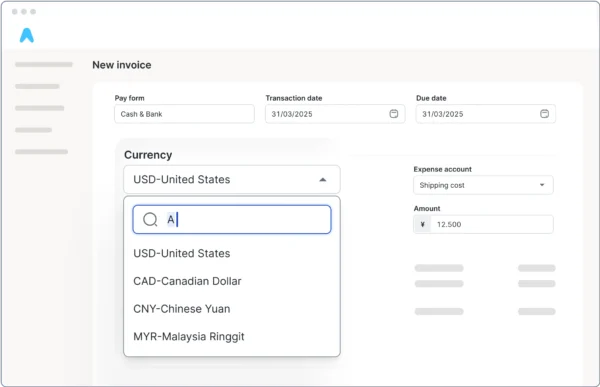Open the Transaction date calendar icon

pyautogui.click(x=394, y=114)
